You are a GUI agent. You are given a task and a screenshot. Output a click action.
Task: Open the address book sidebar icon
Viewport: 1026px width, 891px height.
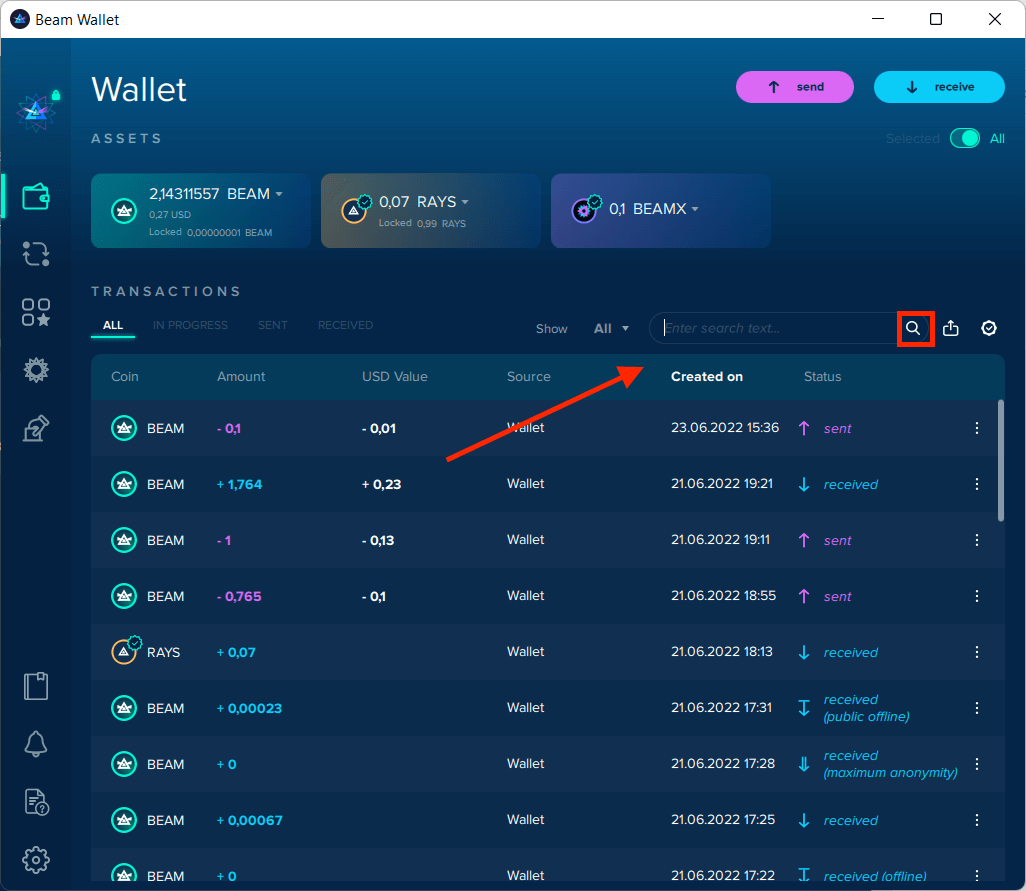[36, 686]
